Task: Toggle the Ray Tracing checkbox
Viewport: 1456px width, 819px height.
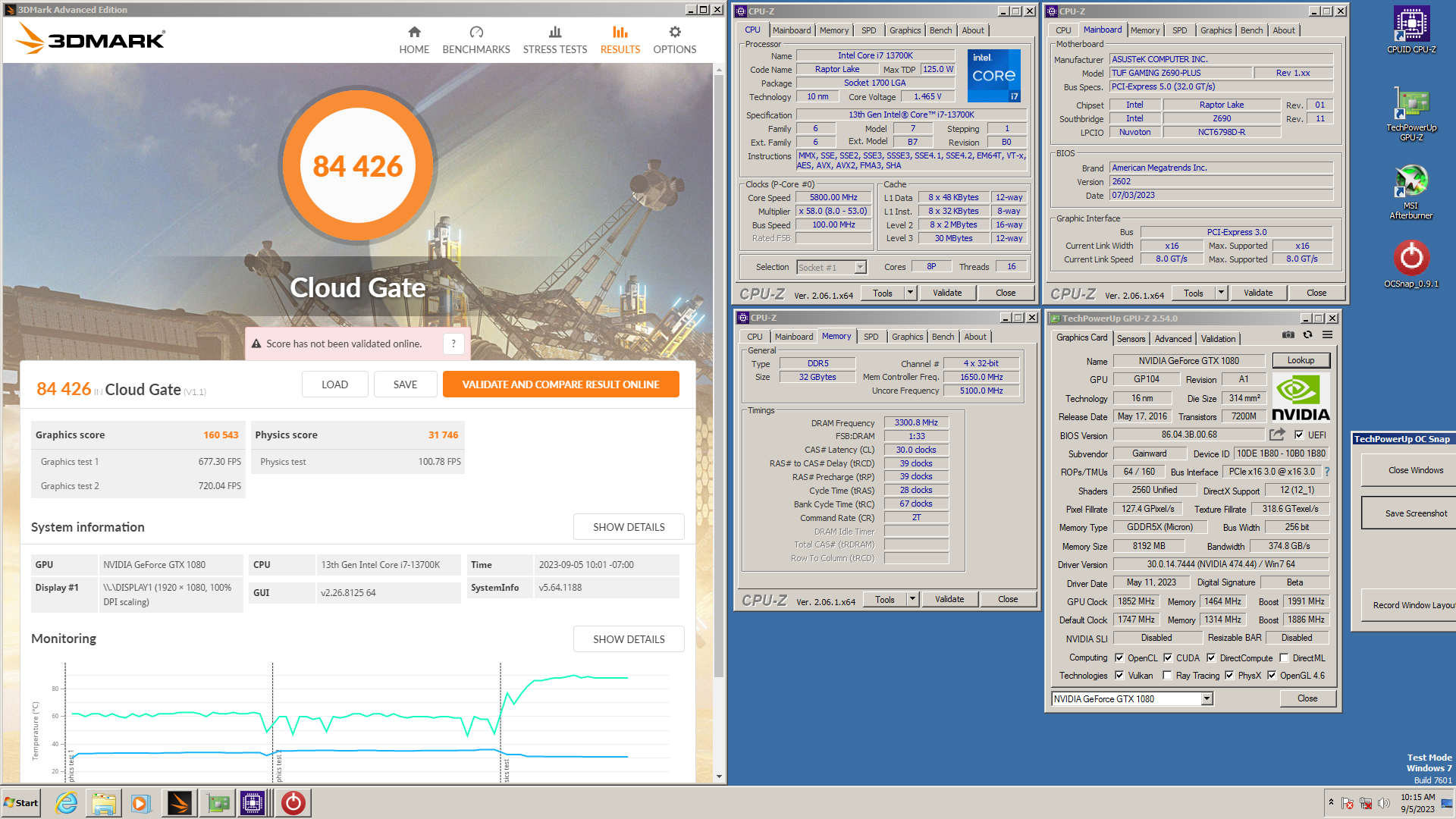Action: point(1167,675)
